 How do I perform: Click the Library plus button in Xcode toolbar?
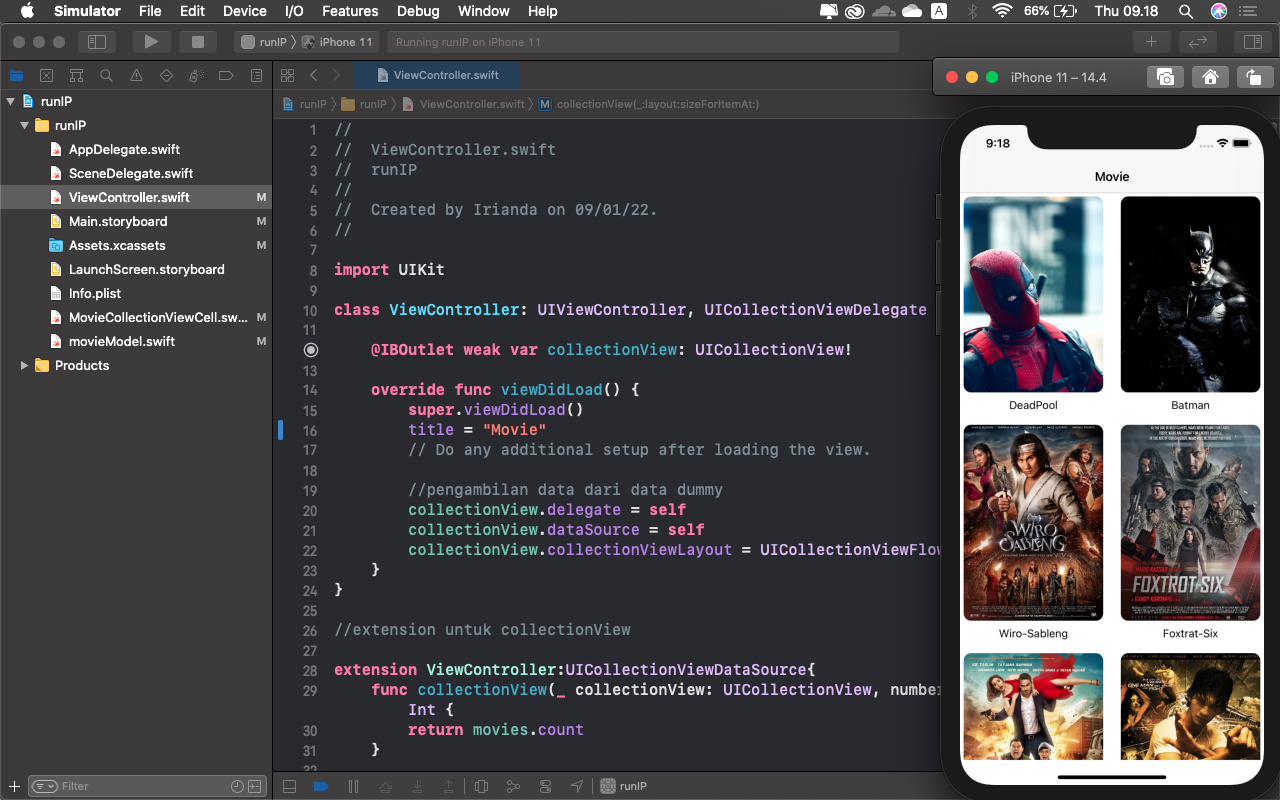coord(1152,42)
